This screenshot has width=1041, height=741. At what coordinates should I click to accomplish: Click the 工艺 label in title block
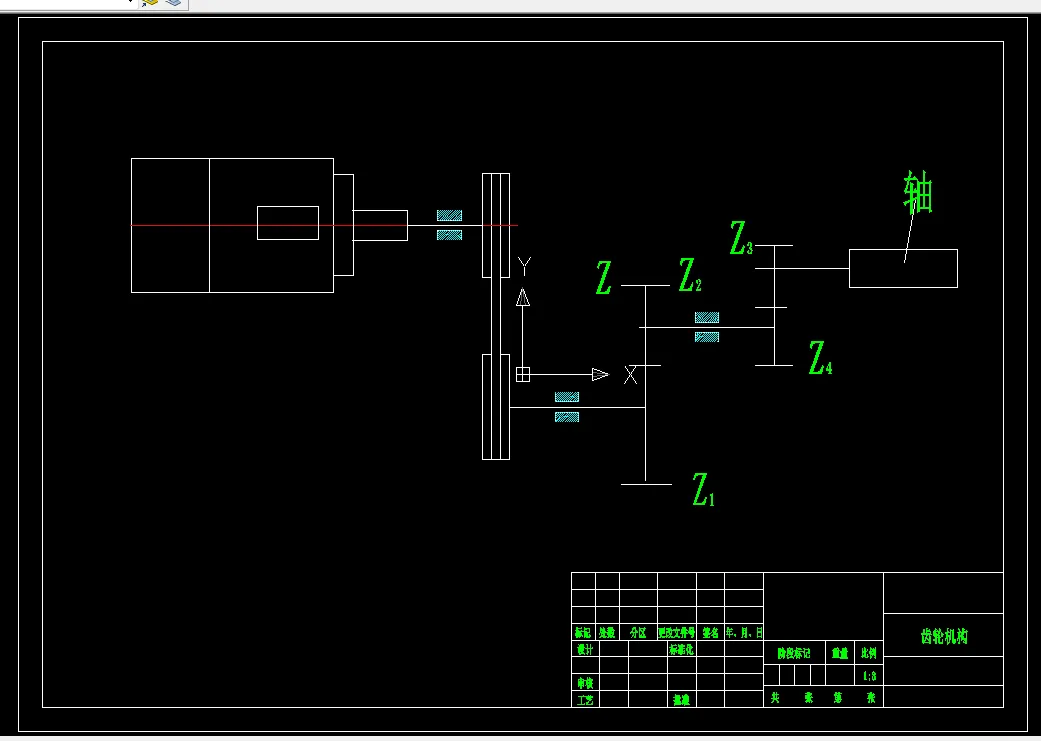(x=585, y=700)
